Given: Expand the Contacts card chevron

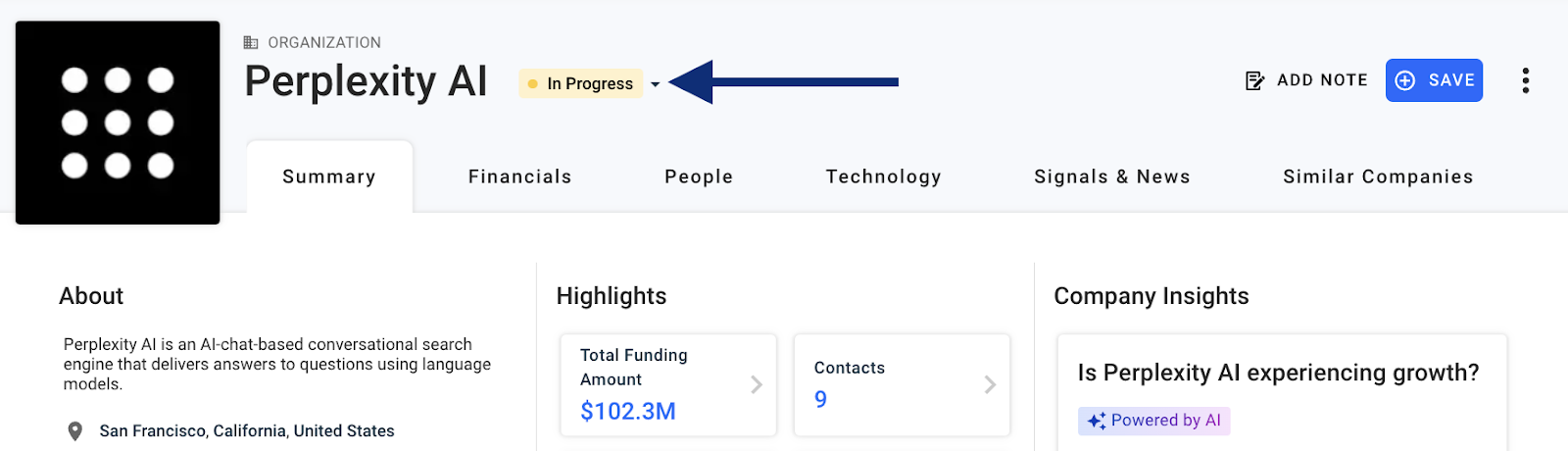Looking at the screenshot, I should click(990, 384).
